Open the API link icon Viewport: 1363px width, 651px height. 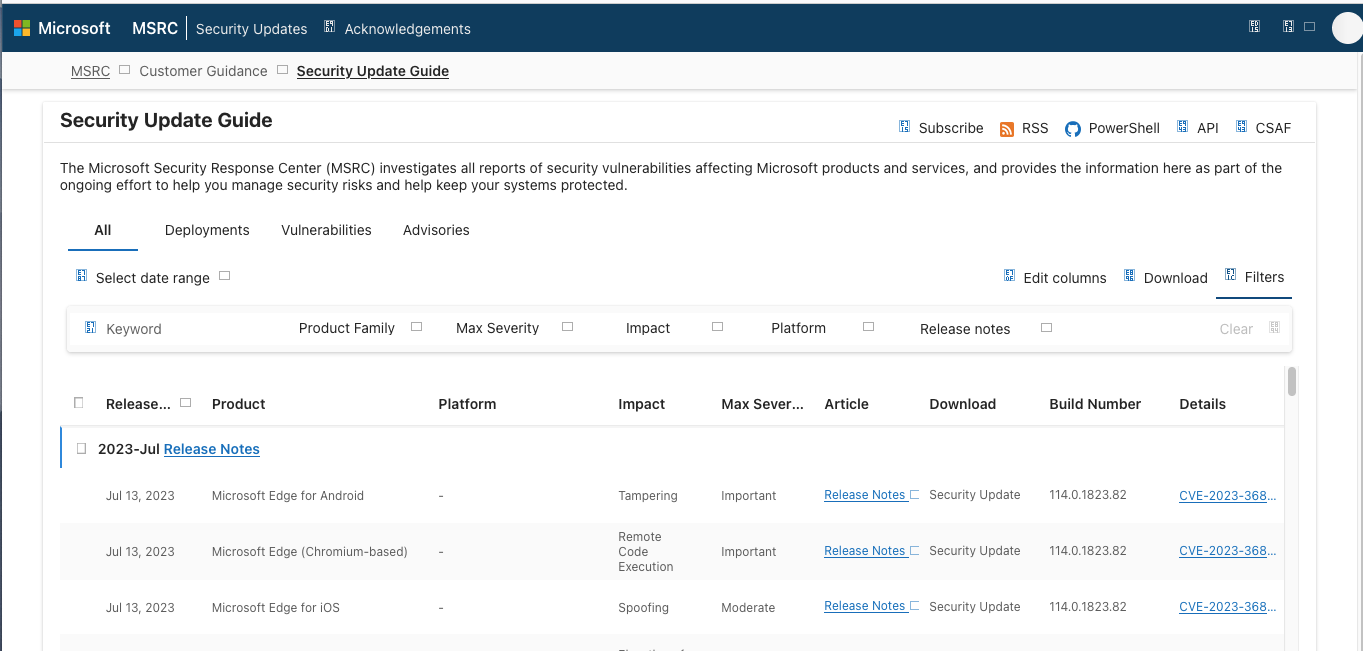1183,127
